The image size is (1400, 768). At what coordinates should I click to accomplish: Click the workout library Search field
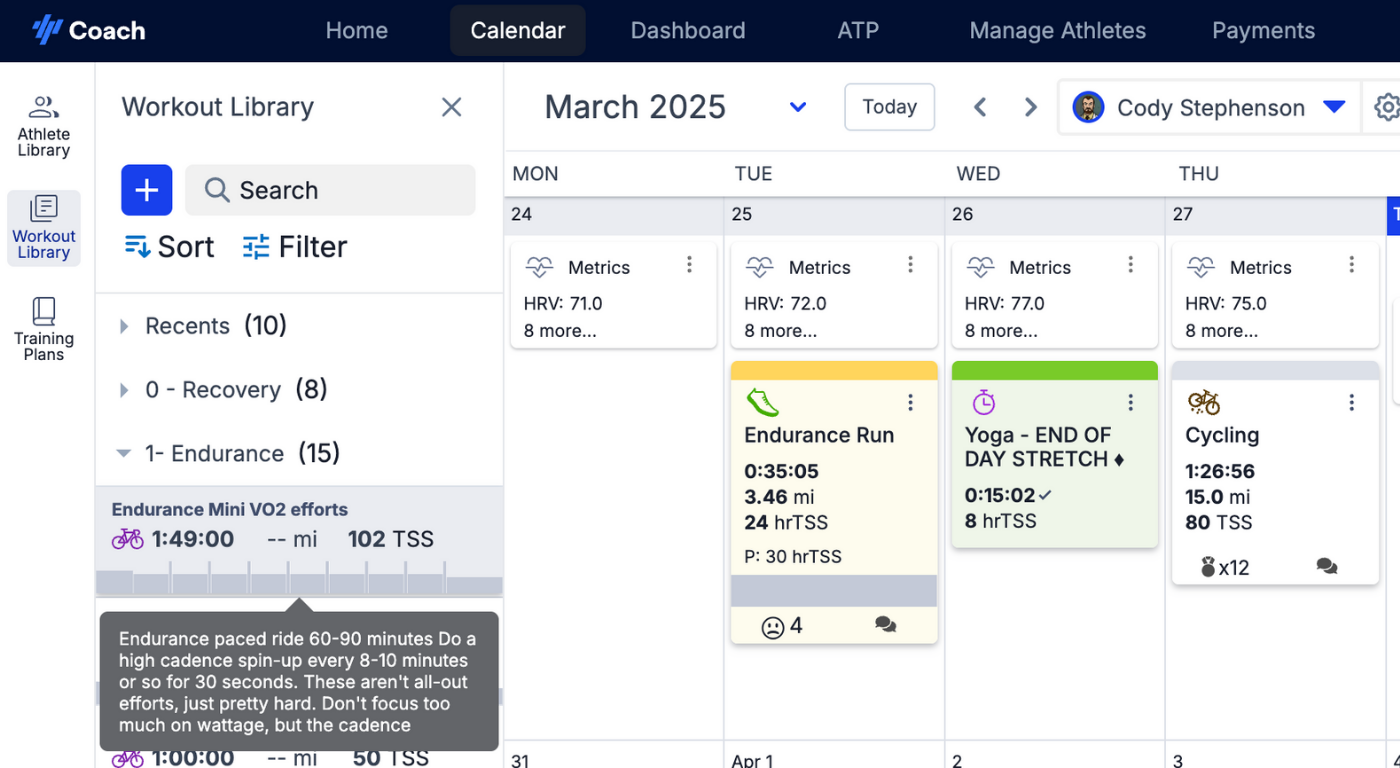330,190
